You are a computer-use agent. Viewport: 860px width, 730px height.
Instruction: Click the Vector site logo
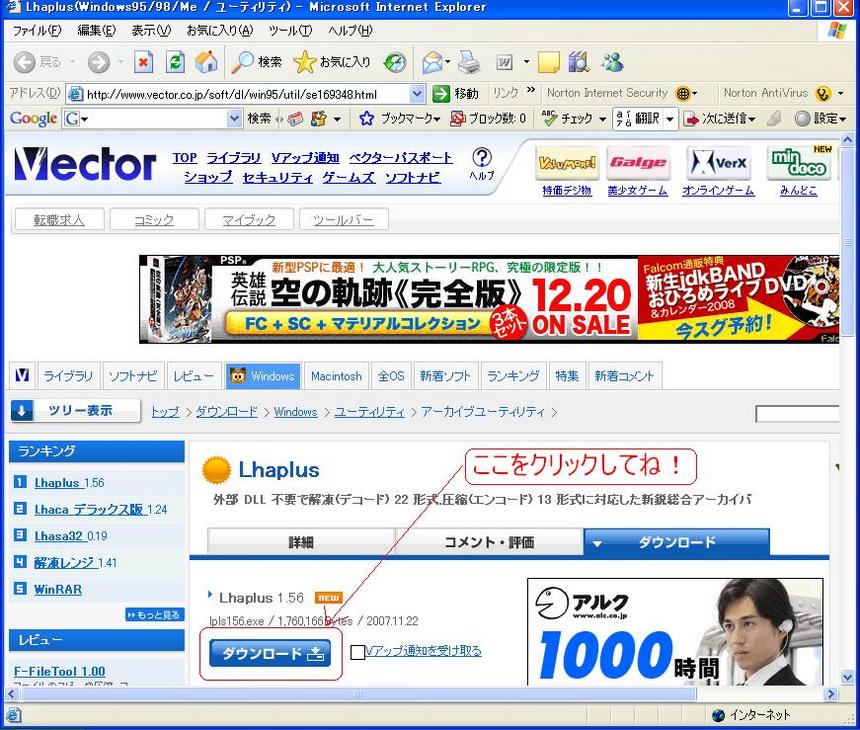tap(85, 164)
